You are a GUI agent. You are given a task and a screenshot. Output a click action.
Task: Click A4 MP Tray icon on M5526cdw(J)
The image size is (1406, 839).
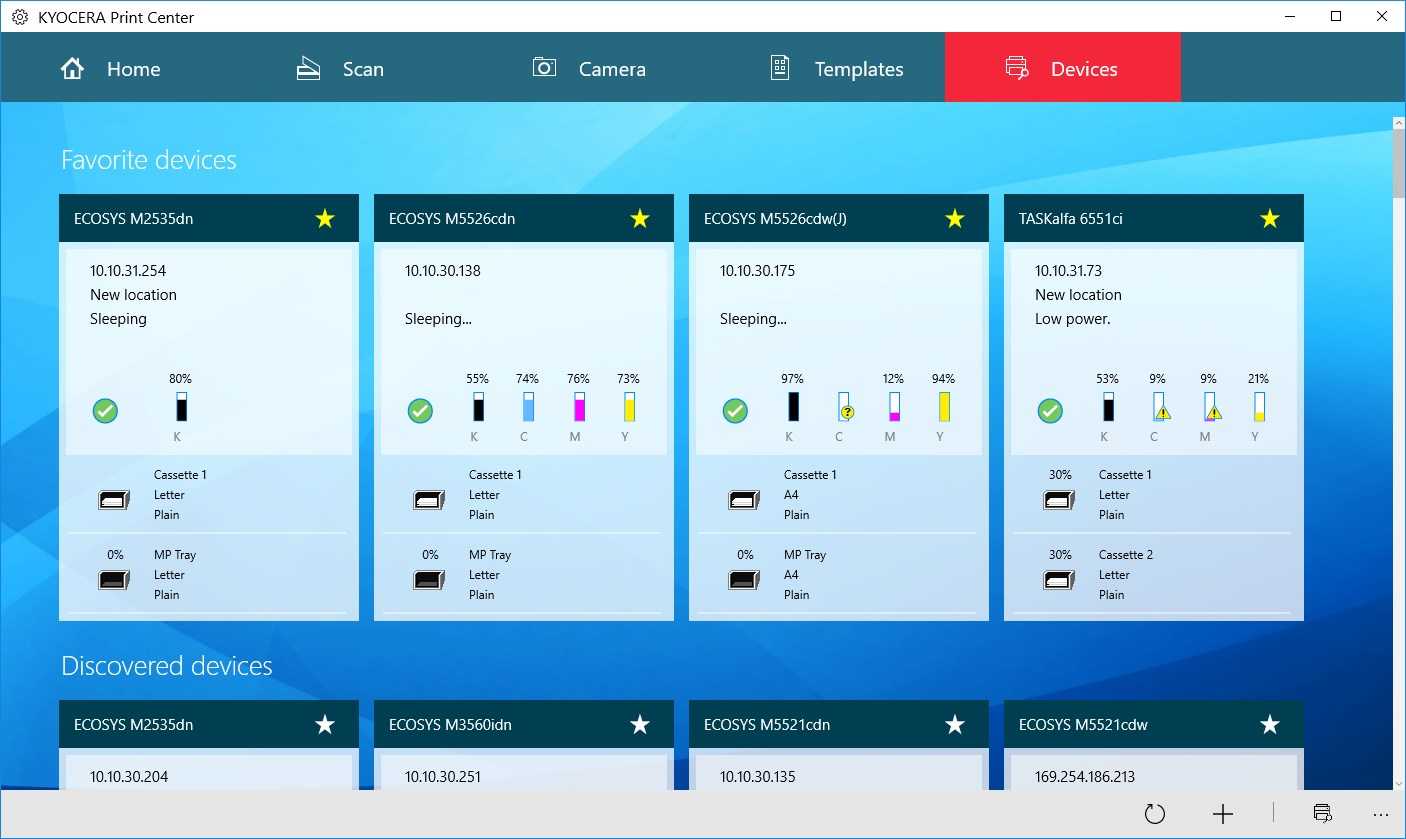click(744, 579)
